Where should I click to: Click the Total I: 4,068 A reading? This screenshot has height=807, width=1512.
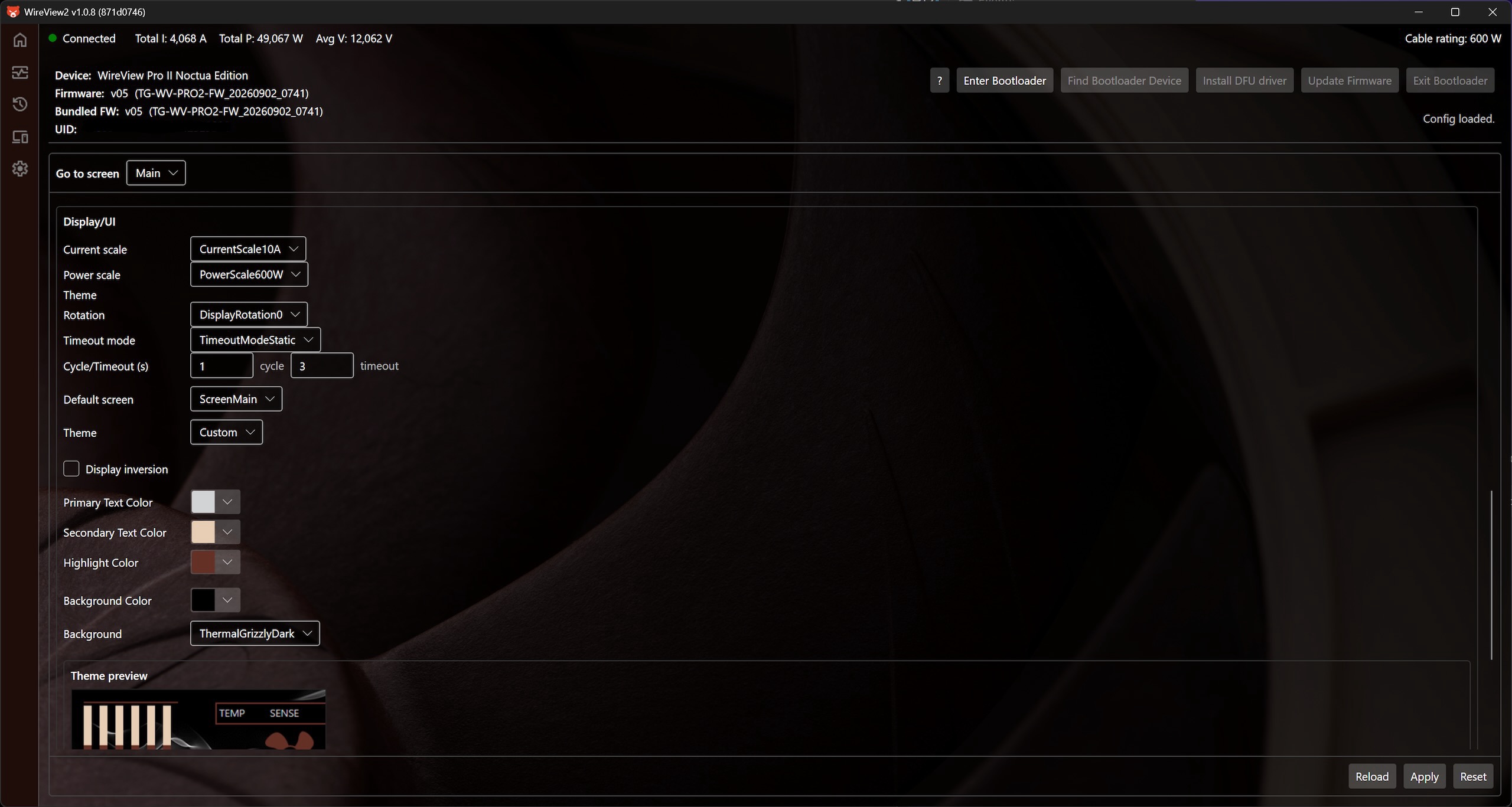[x=171, y=38]
